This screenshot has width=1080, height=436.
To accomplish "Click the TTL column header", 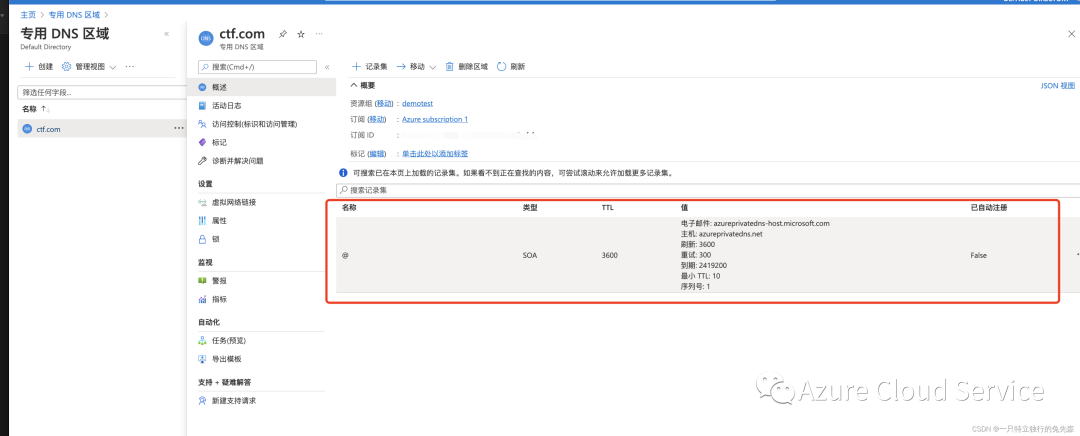I will click(607, 207).
